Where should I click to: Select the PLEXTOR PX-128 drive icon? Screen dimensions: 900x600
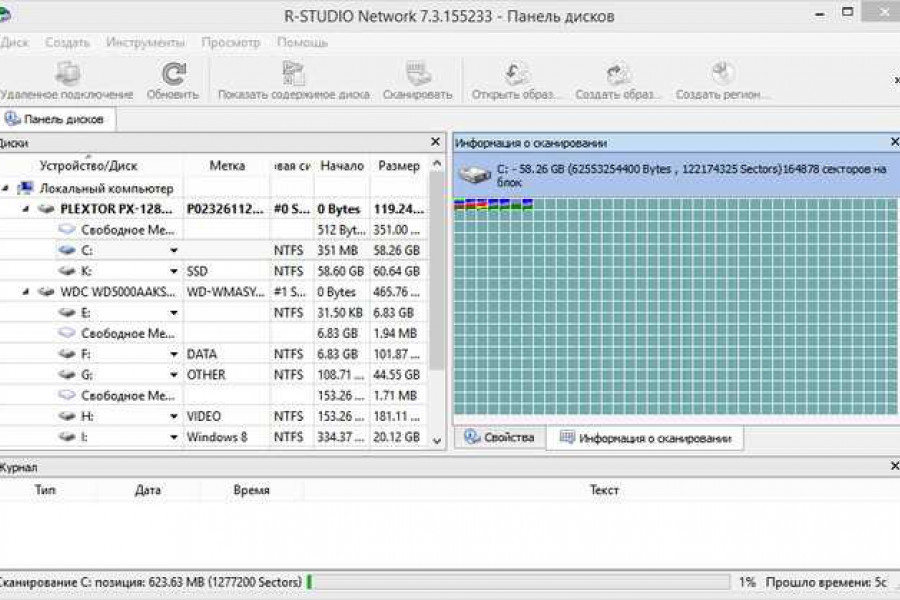click(46, 209)
